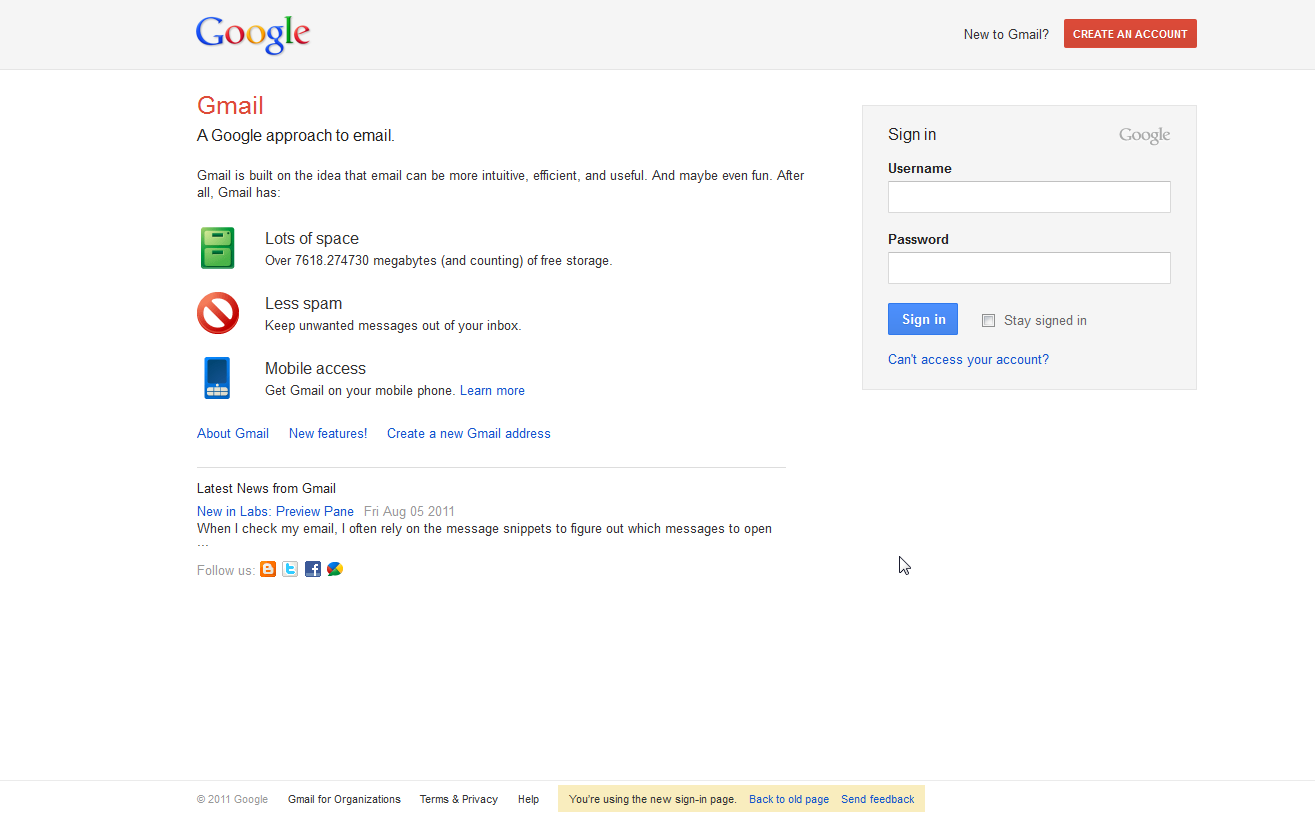
Task: Open the Blogger follow icon
Action: (x=268, y=569)
